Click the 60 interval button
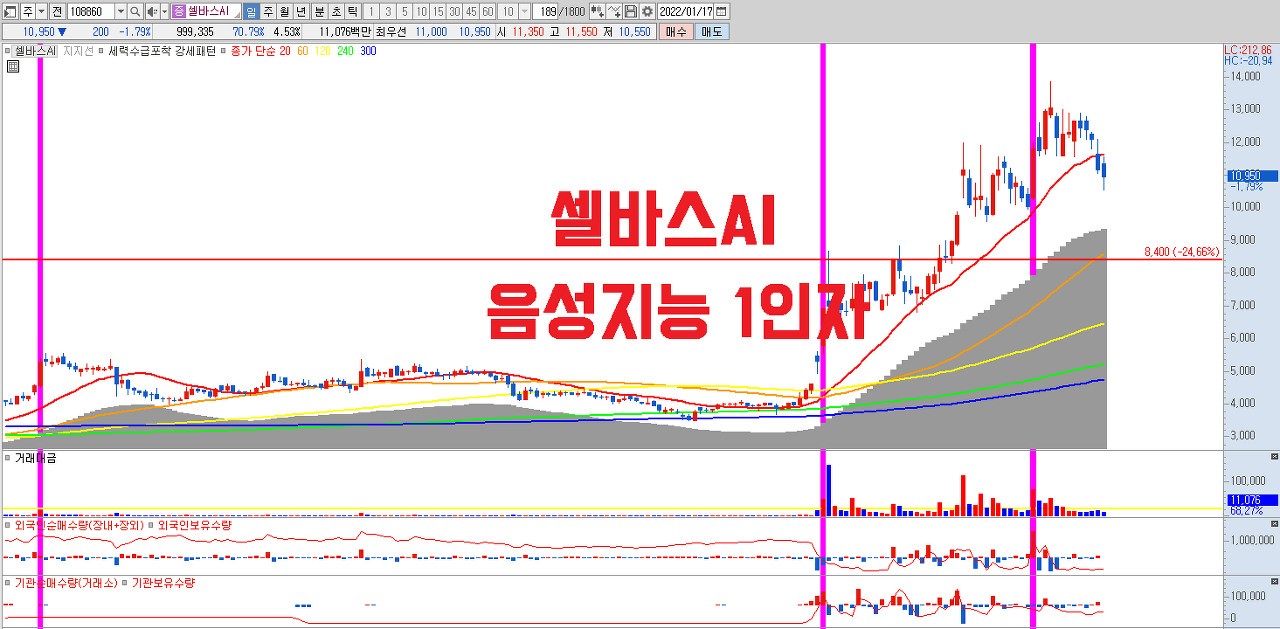This screenshot has height=629, width=1280. (x=487, y=12)
